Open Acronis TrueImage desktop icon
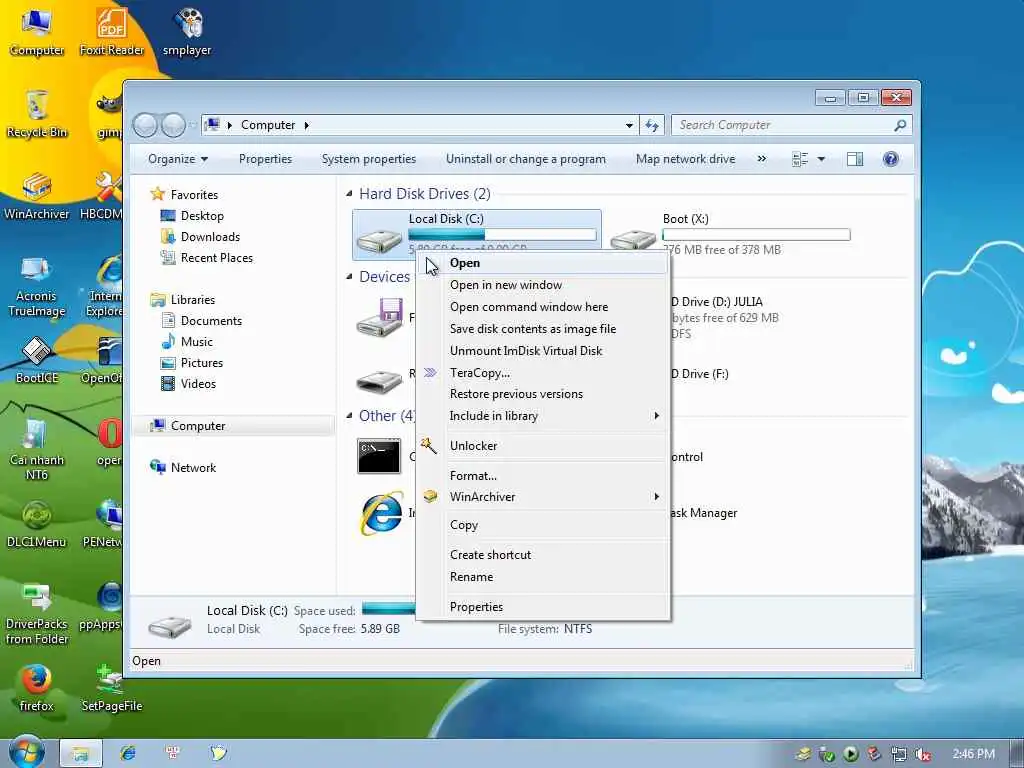Screen dimensions: 1024x768 tap(37, 285)
